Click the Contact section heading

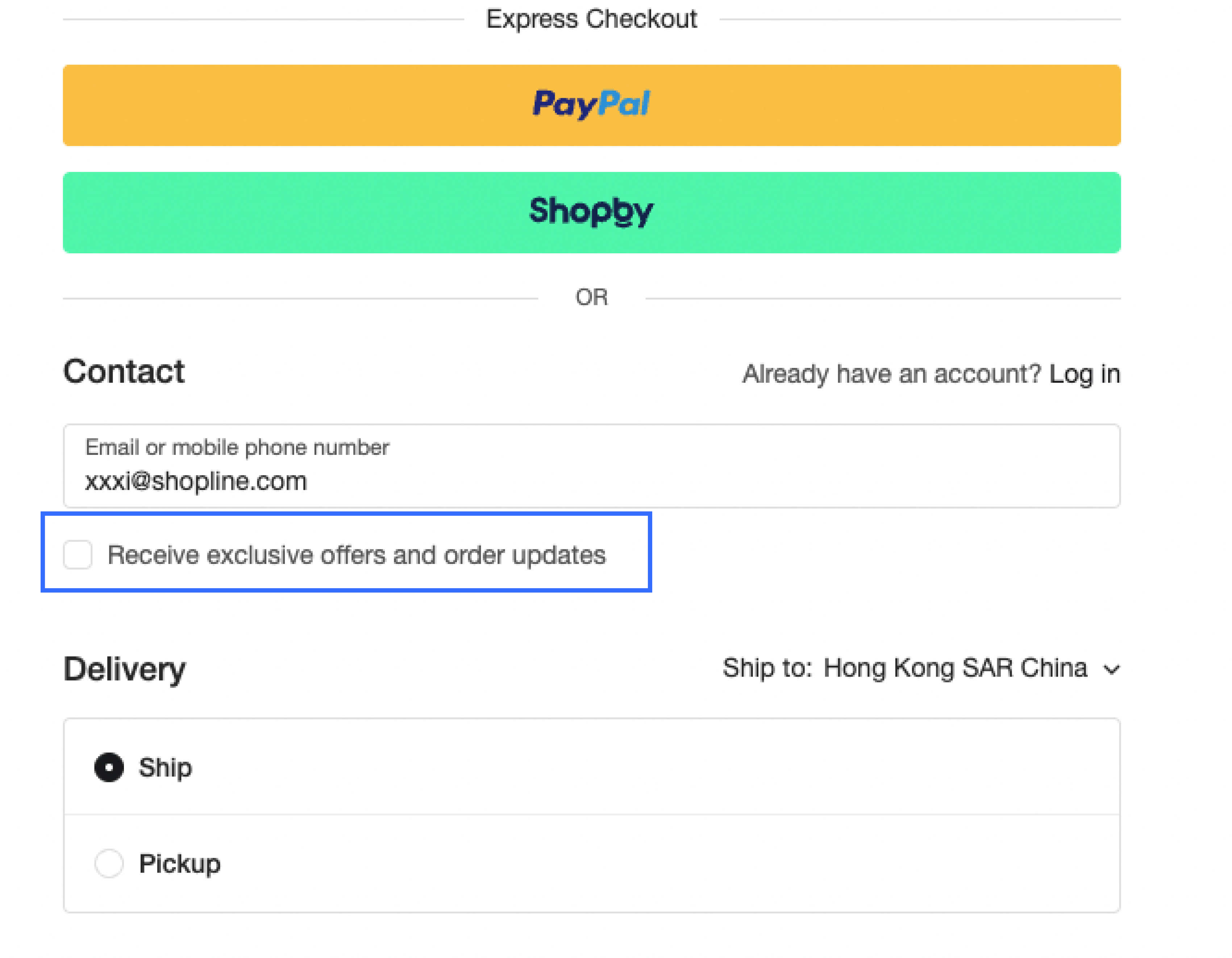[124, 372]
